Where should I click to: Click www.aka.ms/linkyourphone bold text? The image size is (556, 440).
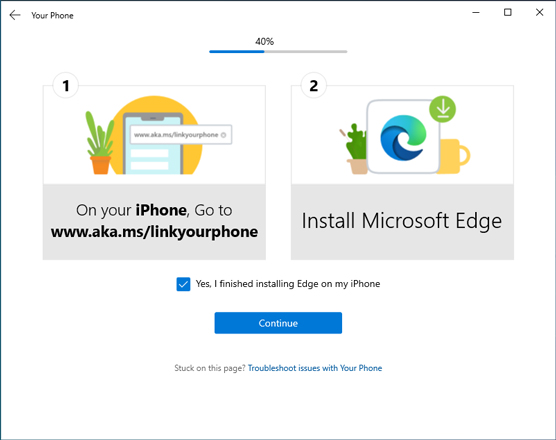coord(154,232)
